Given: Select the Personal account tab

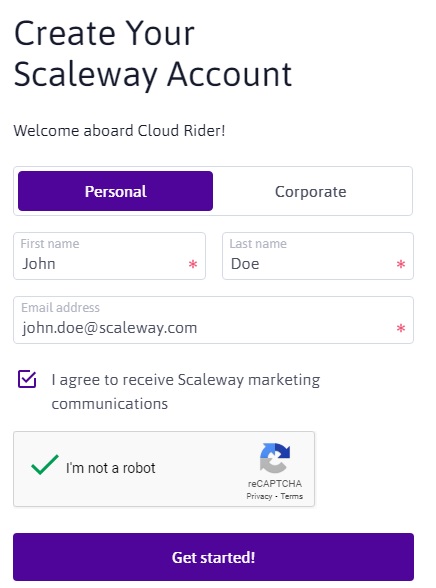Looking at the screenshot, I should 115,191.
